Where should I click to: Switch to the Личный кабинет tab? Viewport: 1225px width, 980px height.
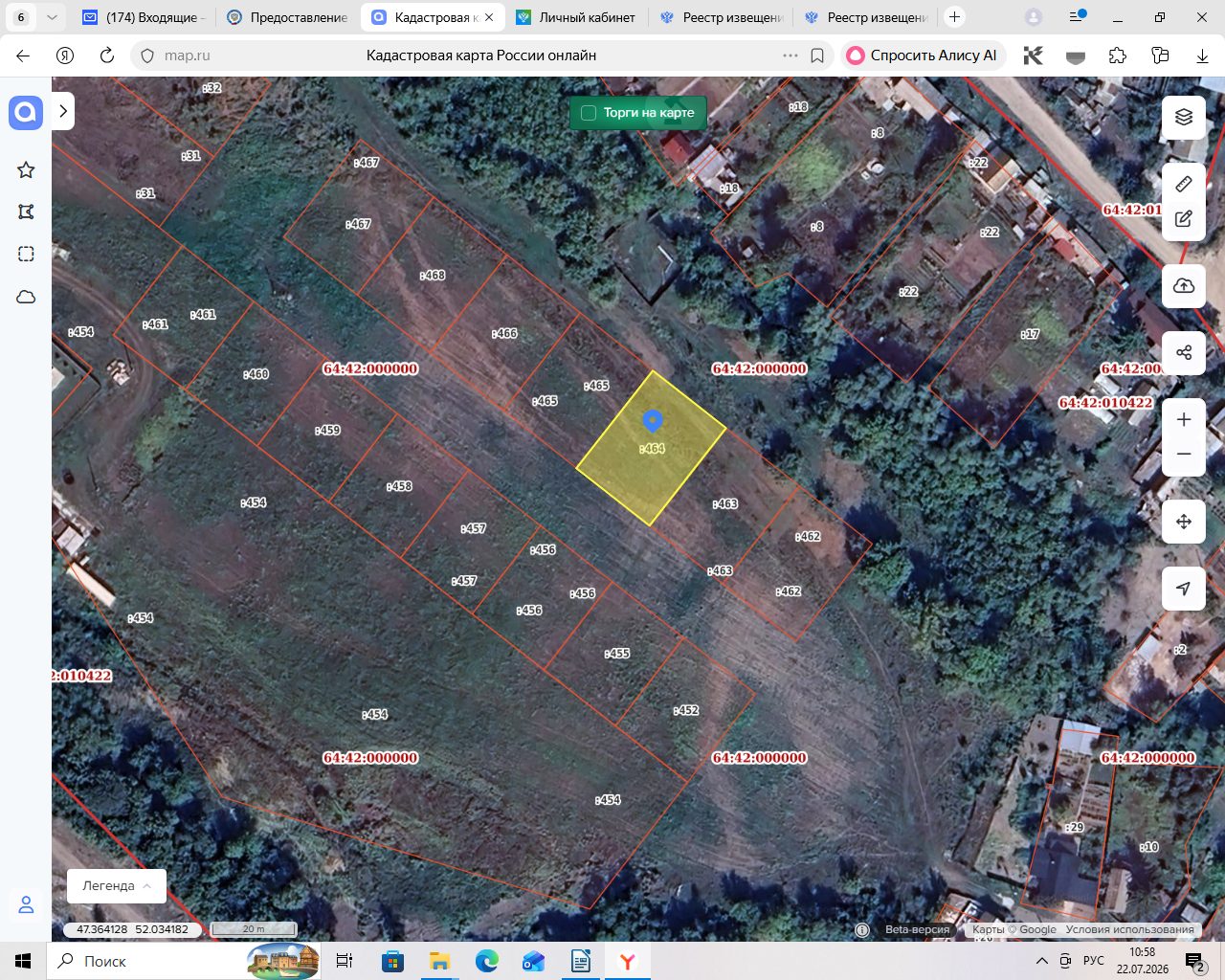[575, 17]
